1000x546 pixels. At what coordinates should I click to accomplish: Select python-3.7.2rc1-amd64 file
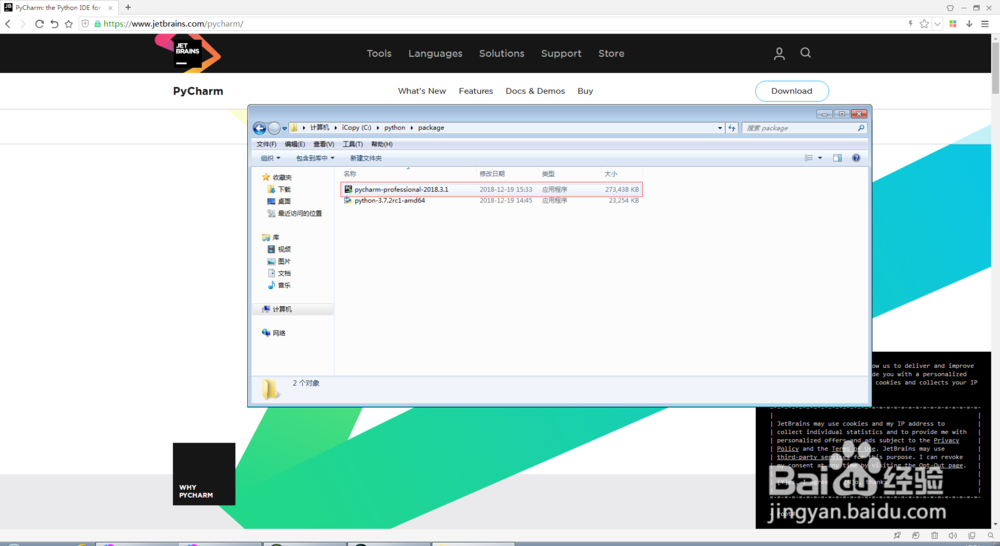(x=491, y=200)
